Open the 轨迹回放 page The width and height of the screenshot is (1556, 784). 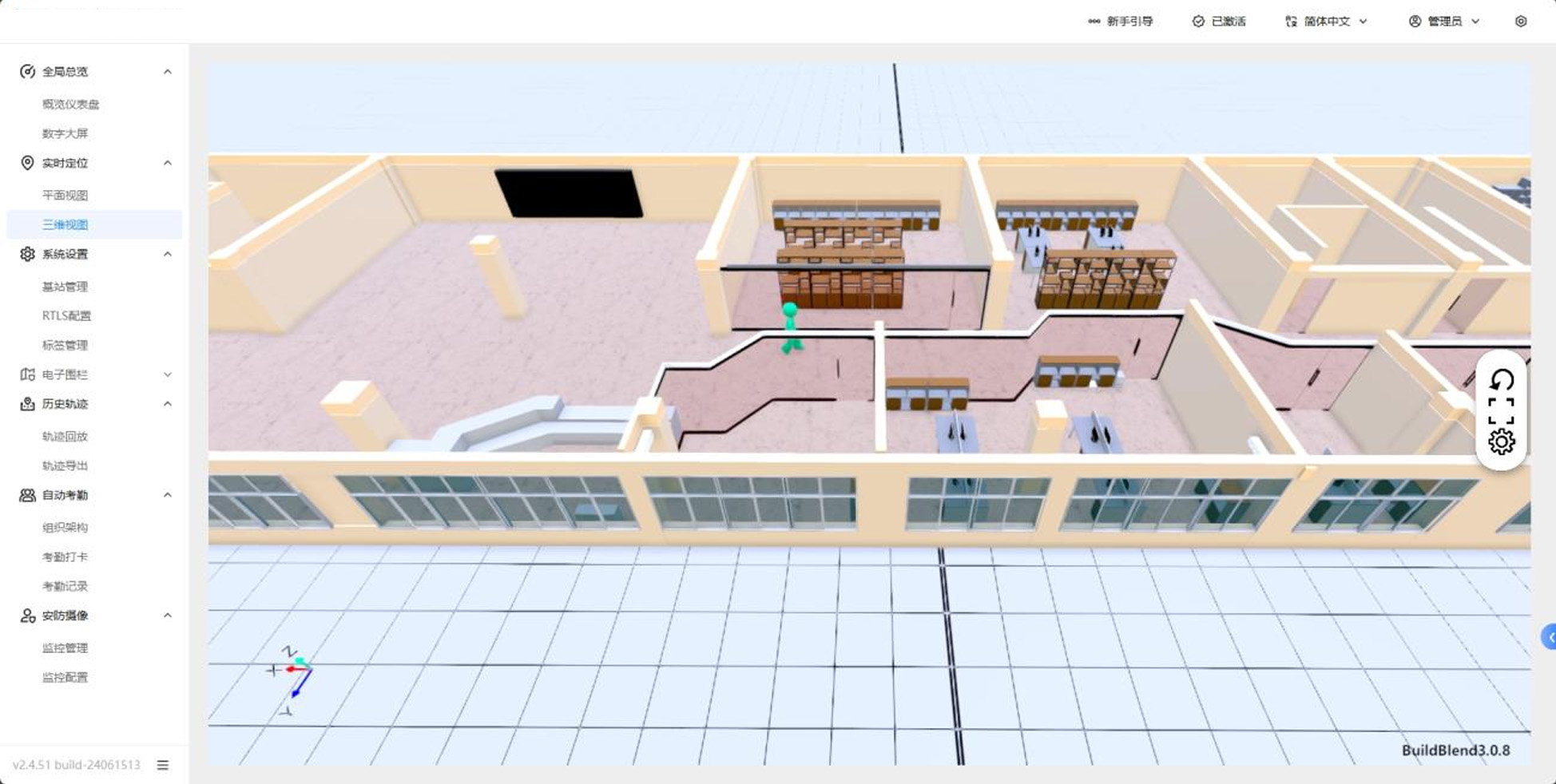(x=65, y=437)
